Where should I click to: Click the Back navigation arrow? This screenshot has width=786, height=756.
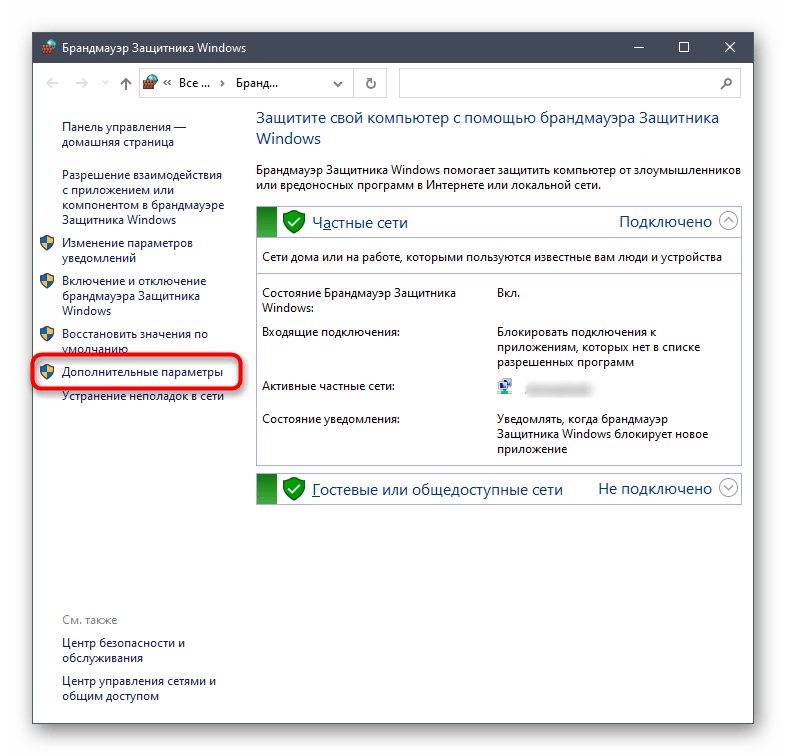click(x=52, y=83)
